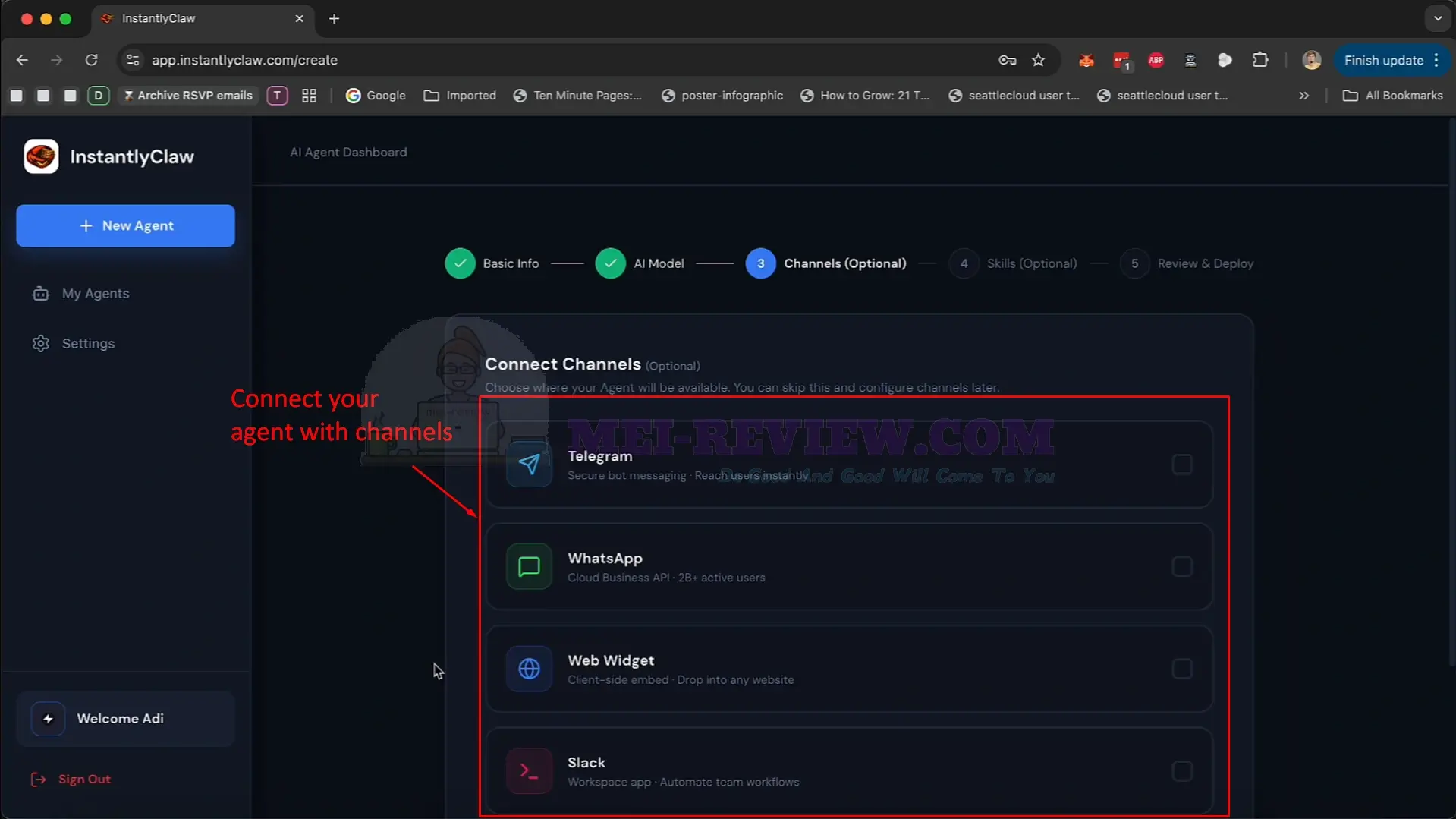Open the Imported bookmarks folder
The height and width of the screenshot is (819, 1456).
click(460, 96)
